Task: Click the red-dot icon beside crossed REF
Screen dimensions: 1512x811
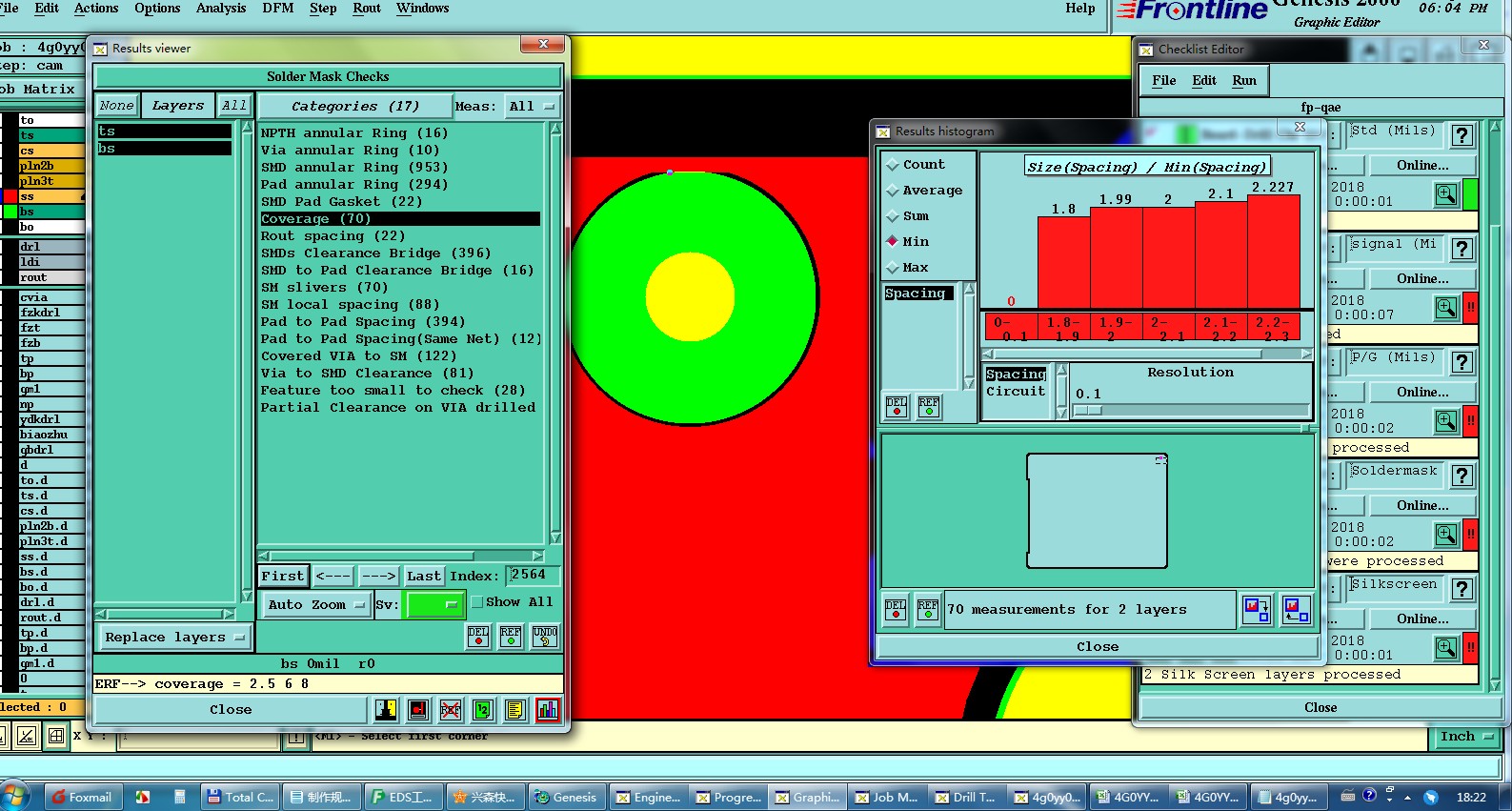Action: [418, 709]
